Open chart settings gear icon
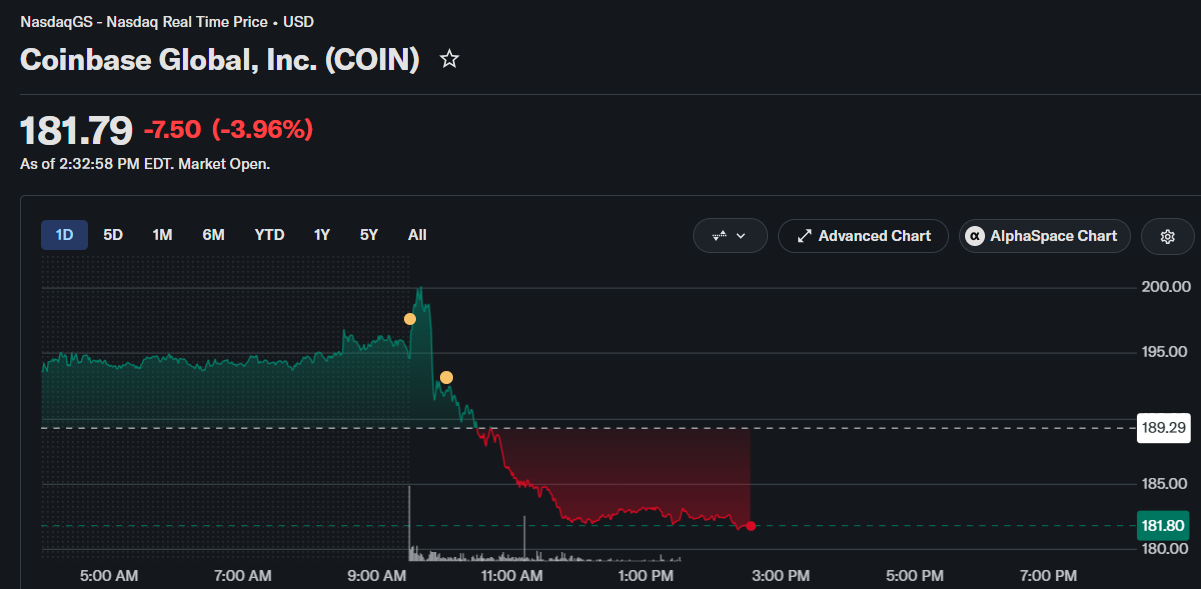 tap(1167, 236)
